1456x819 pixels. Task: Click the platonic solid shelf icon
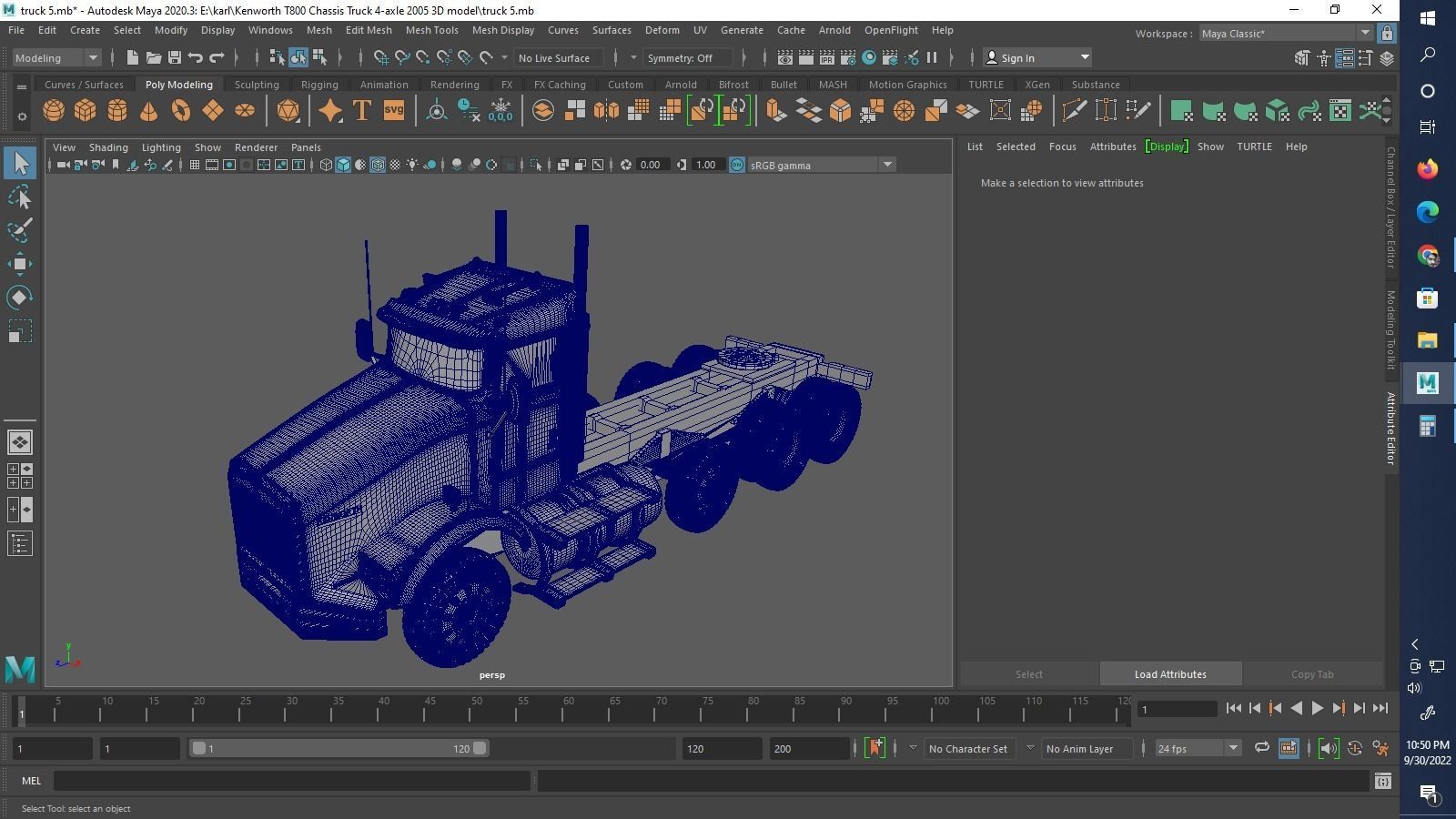[288, 111]
